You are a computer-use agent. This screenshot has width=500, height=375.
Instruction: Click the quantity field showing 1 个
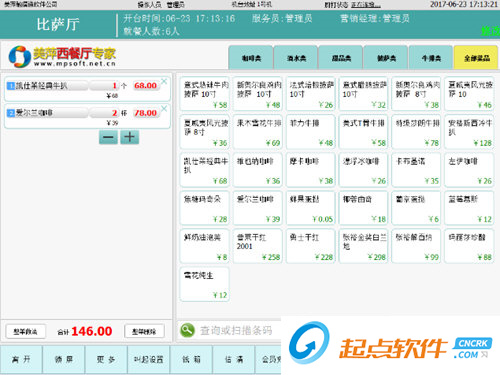coord(104,86)
